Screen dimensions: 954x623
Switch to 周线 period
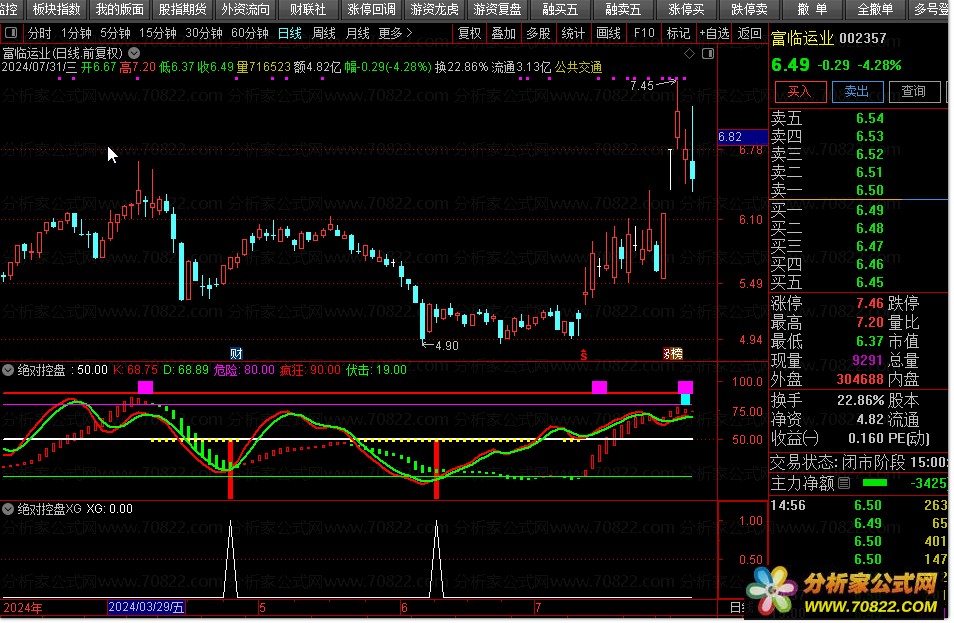[324, 33]
